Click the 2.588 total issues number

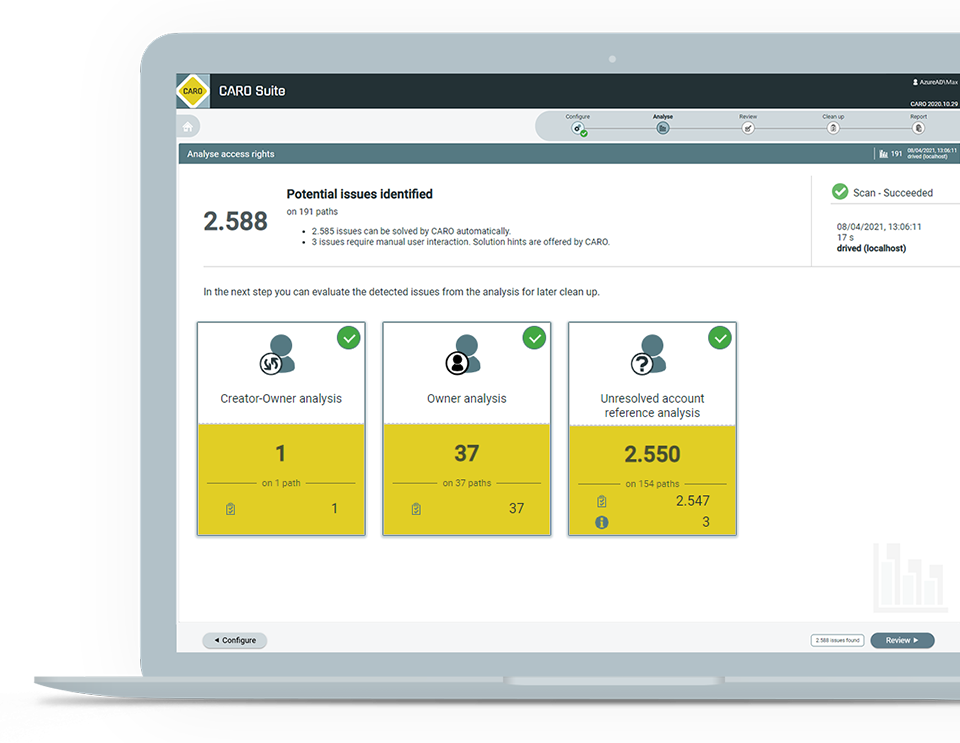tap(236, 221)
